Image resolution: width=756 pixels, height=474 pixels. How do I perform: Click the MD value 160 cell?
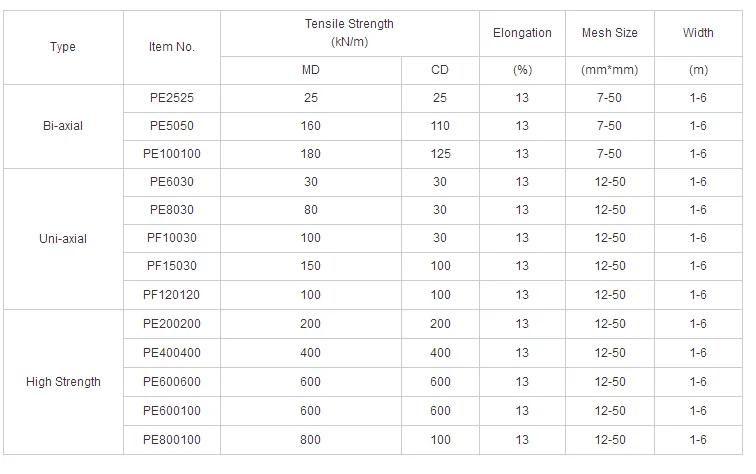click(x=311, y=126)
